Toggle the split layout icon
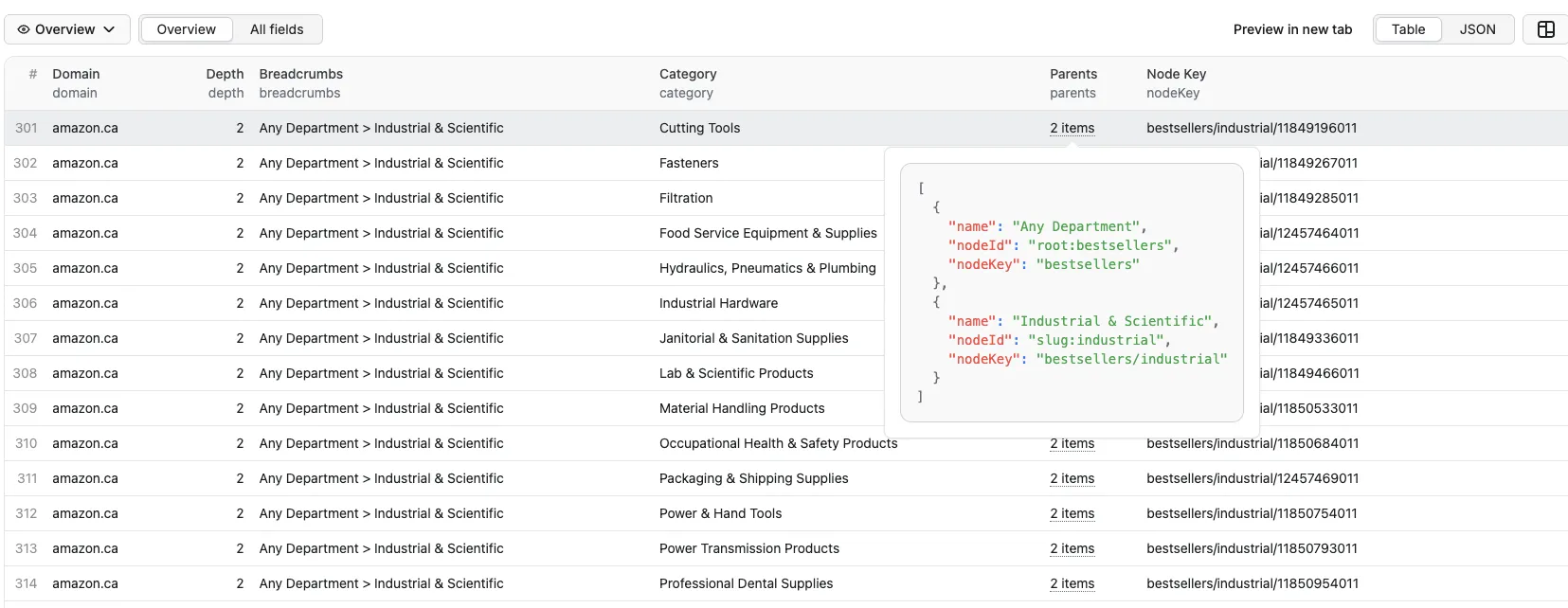The height and width of the screenshot is (608, 1568). click(1545, 29)
